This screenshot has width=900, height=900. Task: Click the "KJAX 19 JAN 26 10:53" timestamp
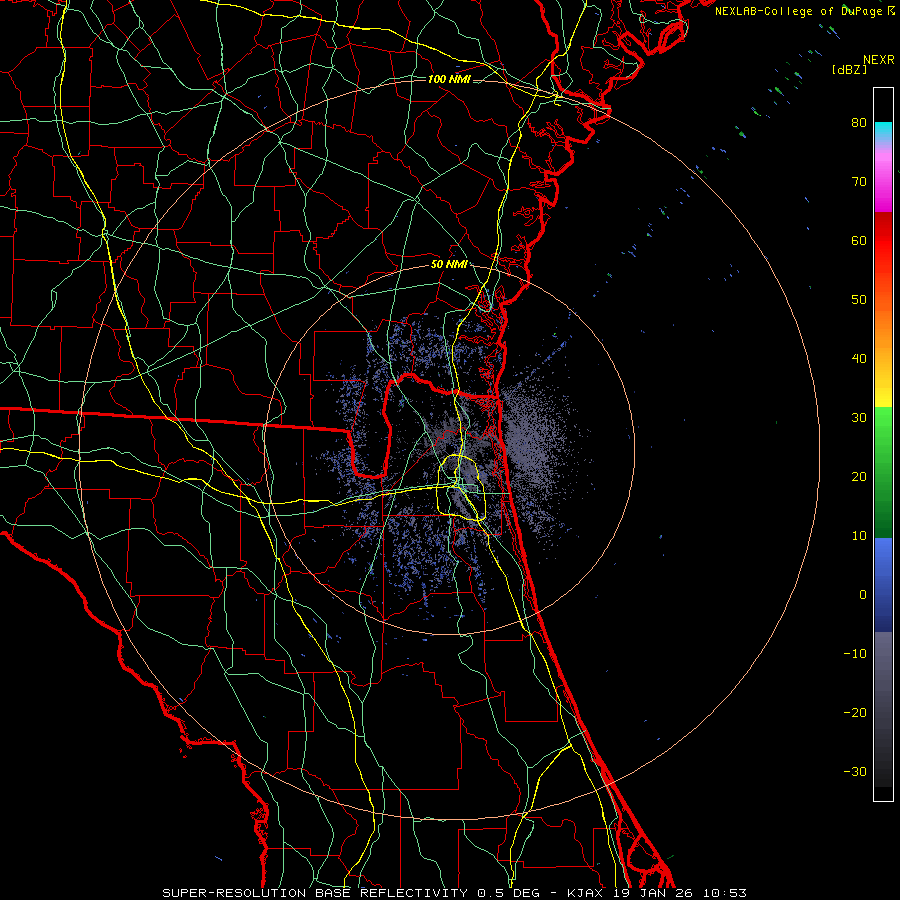tap(657, 893)
